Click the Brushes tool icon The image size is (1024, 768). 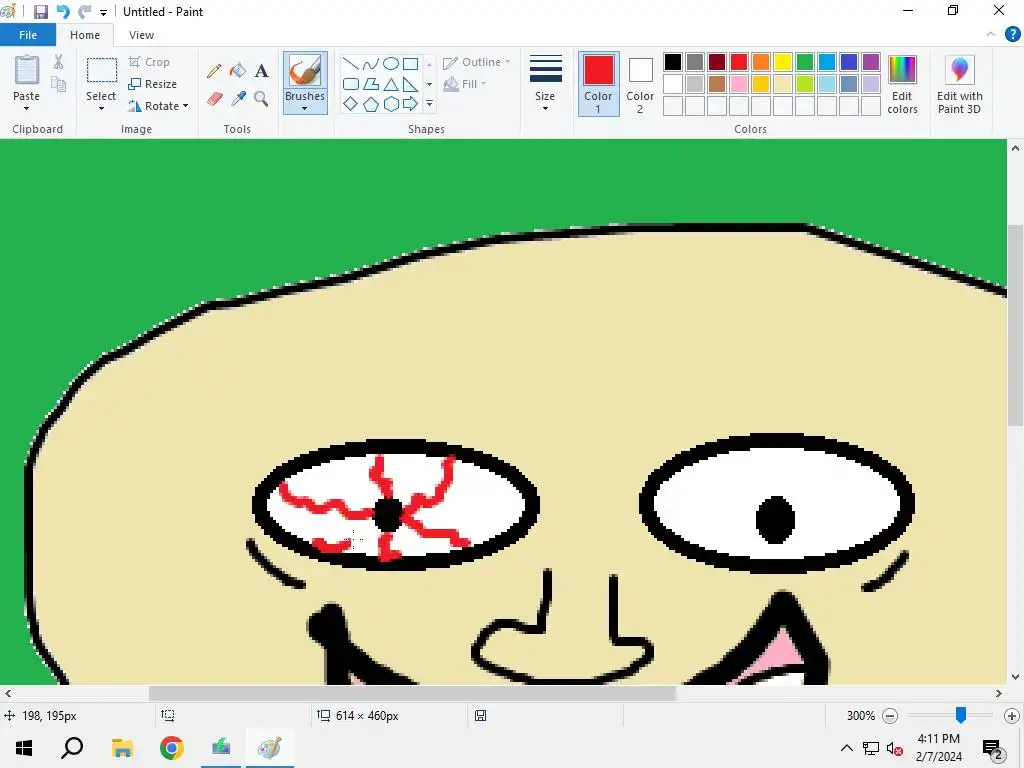305,71
